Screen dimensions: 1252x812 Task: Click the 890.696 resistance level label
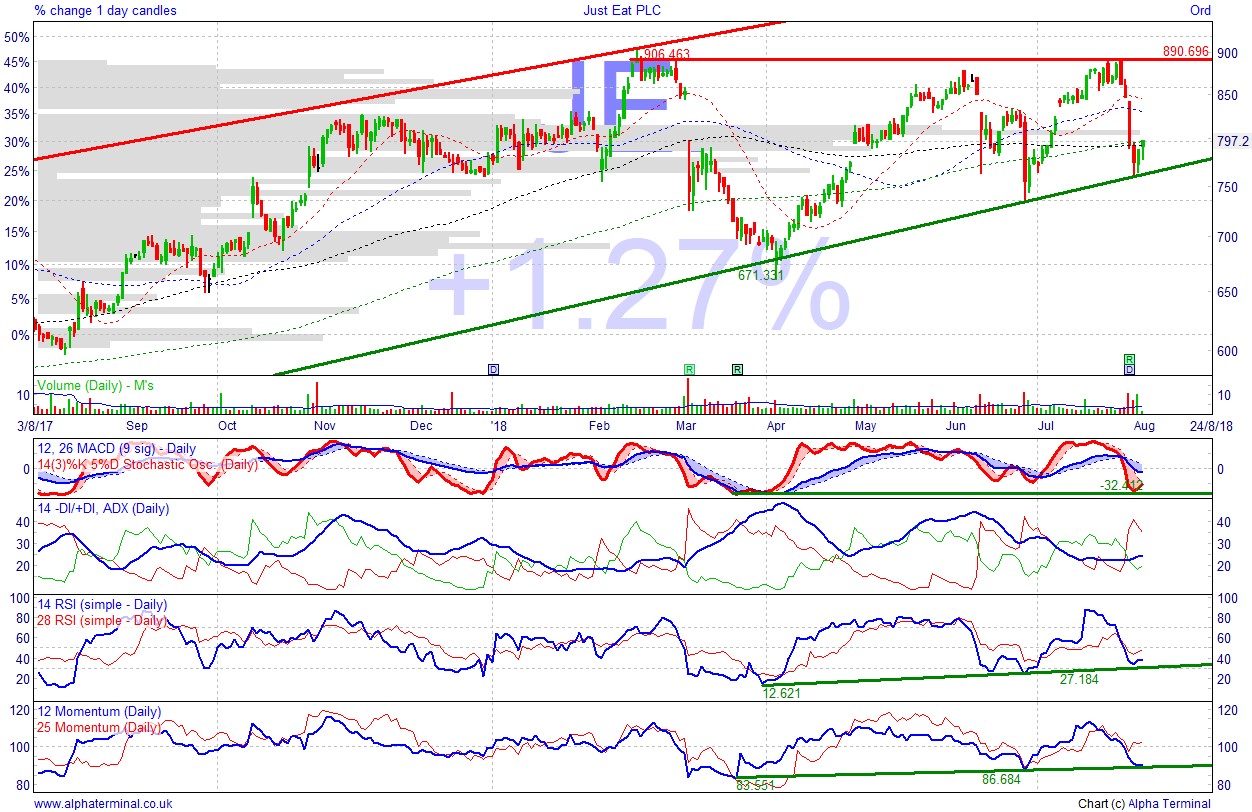click(x=1186, y=51)
